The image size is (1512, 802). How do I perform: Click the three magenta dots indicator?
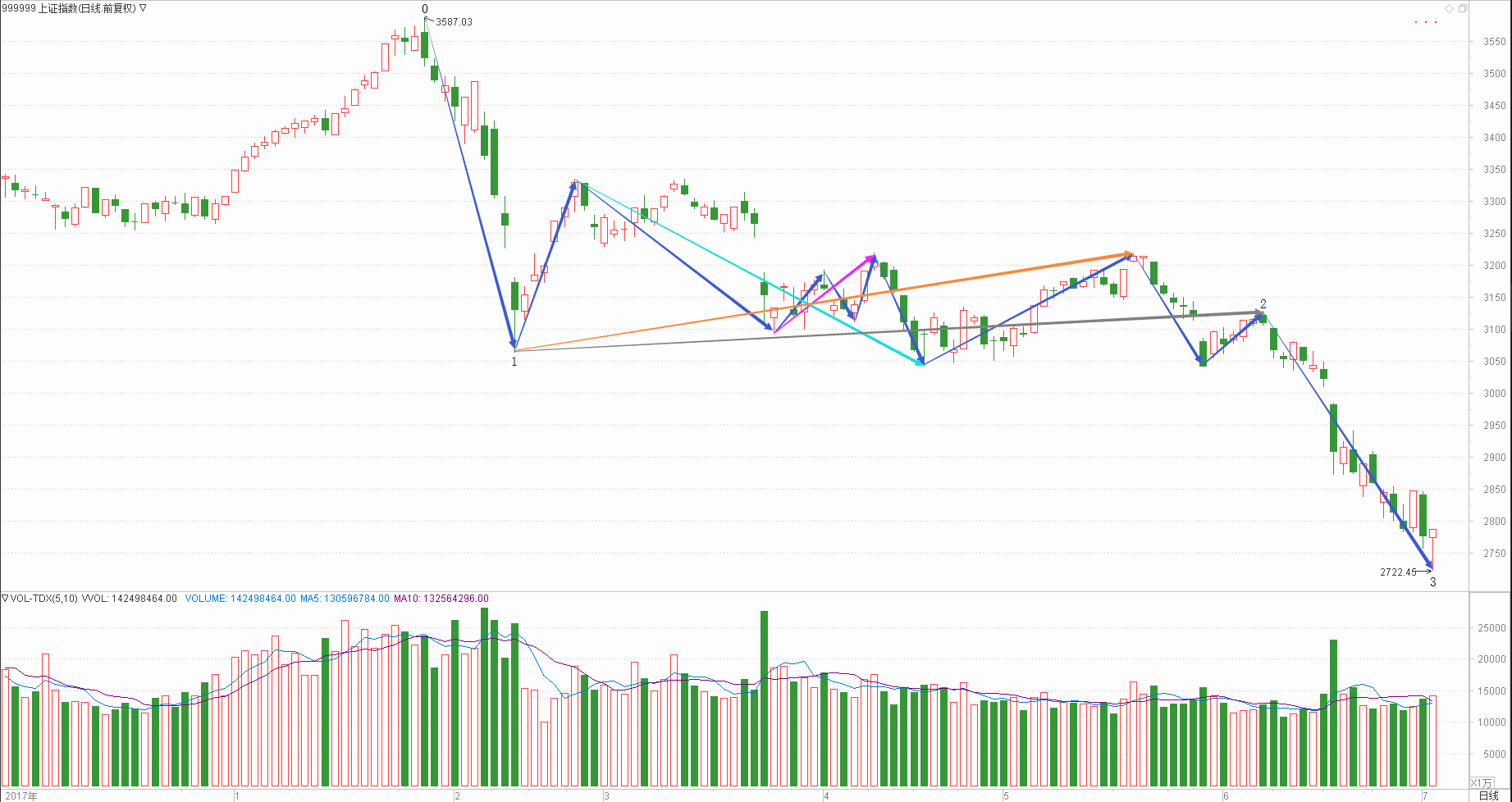pyautogui.click(x=1426, y=22)
